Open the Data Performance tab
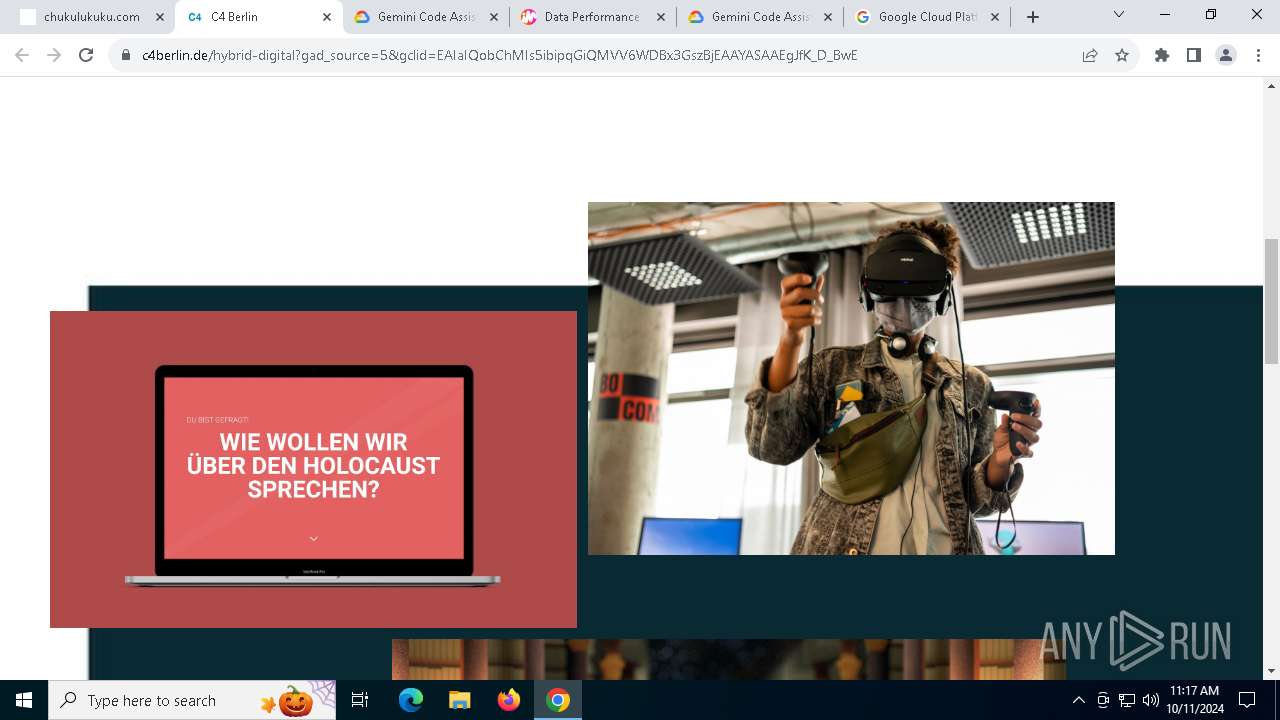1280x720 pixels. point(592,17)
